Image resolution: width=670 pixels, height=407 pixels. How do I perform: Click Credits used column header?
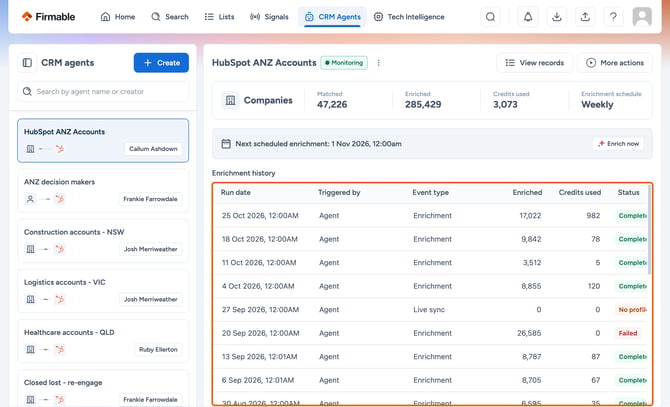point(580,193)
